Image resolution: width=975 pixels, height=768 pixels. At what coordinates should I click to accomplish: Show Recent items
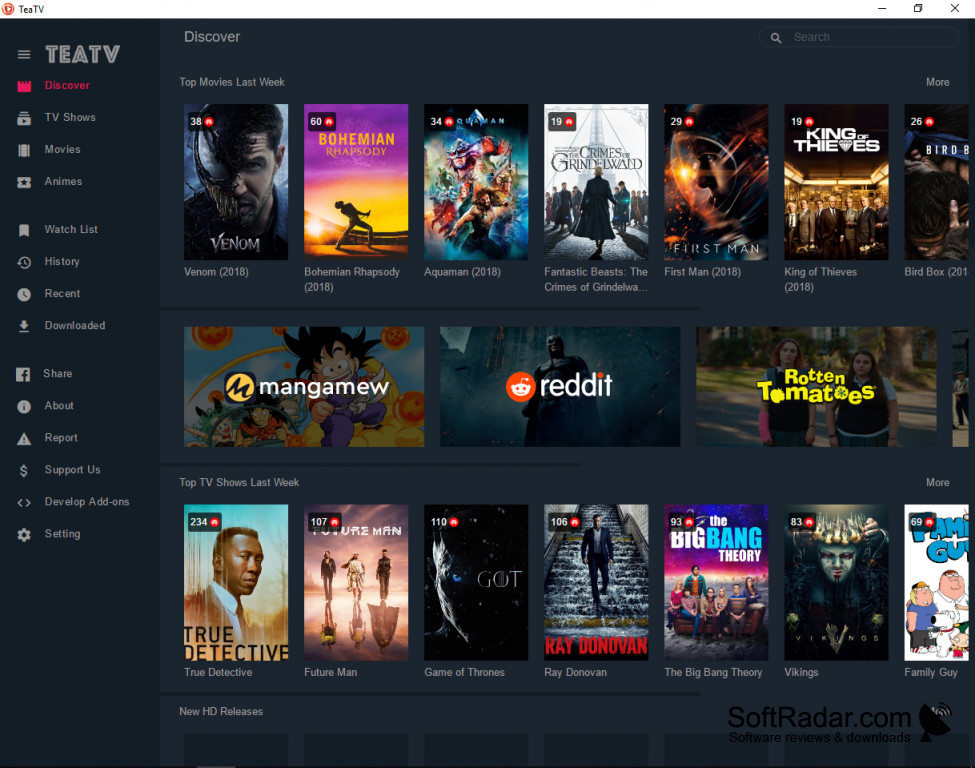(x=62, y=293)
